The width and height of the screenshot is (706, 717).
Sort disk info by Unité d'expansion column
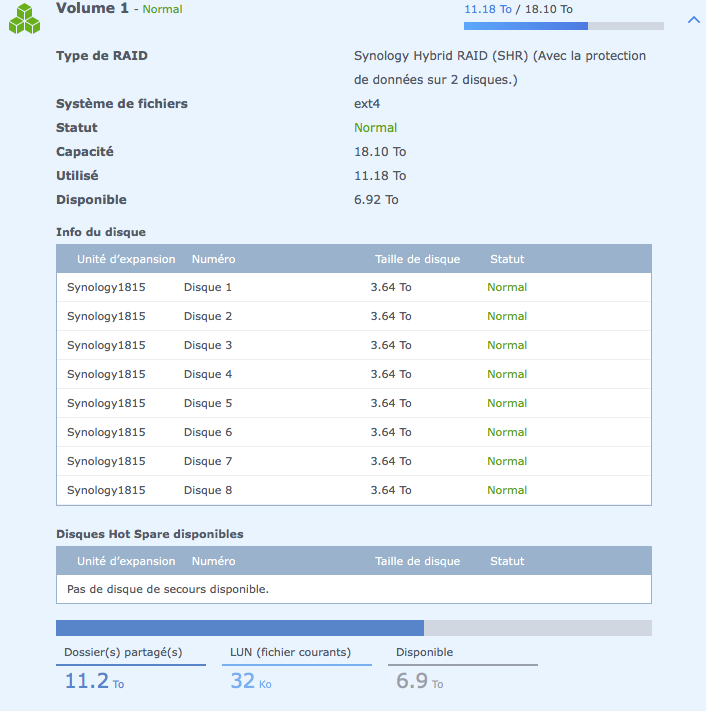126,259
